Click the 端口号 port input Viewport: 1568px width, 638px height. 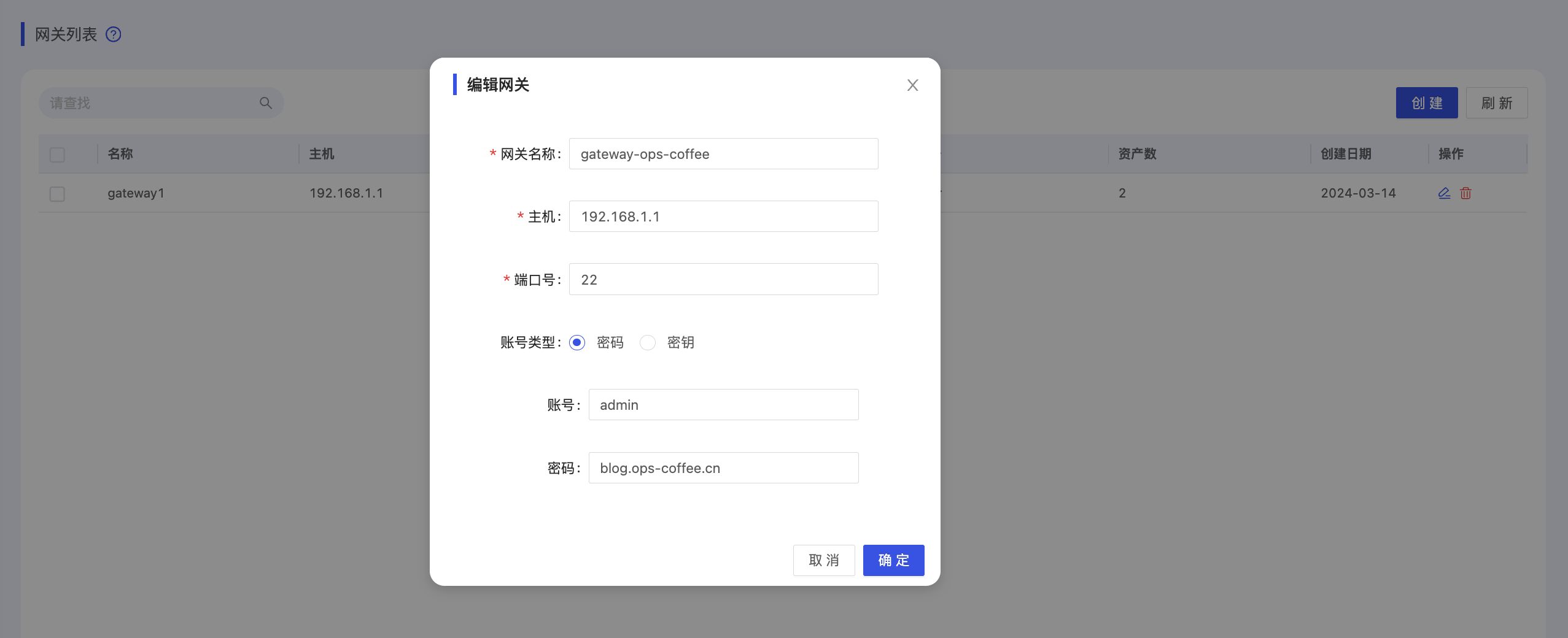click(723, 280)
